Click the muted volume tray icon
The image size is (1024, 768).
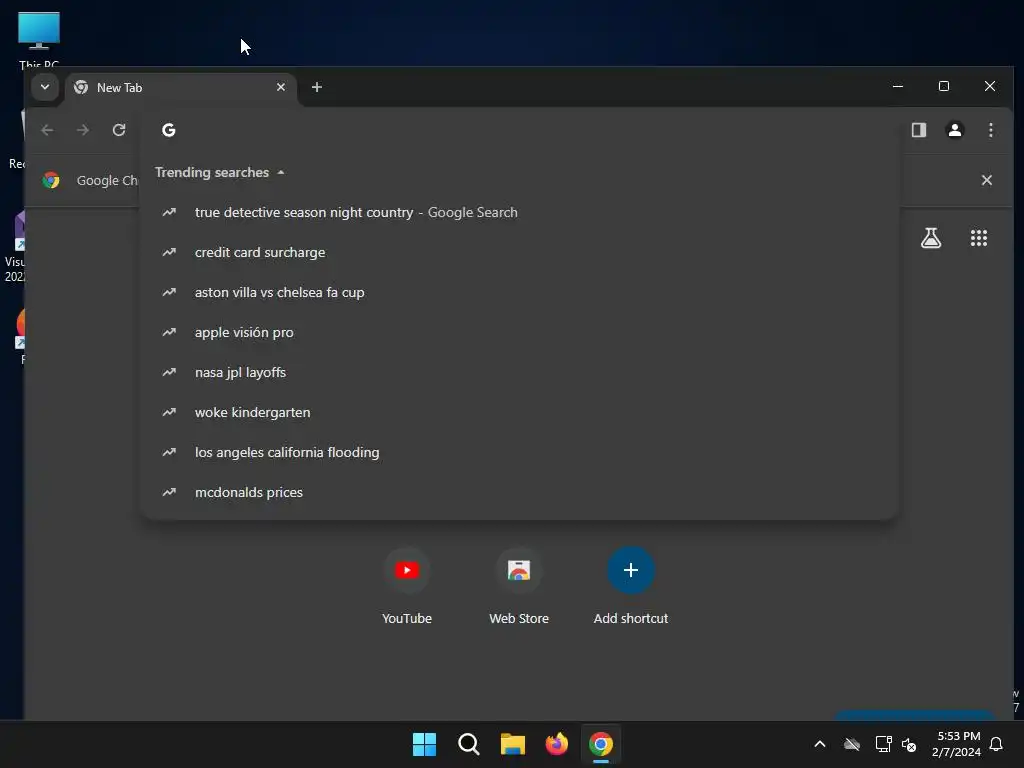908,744
